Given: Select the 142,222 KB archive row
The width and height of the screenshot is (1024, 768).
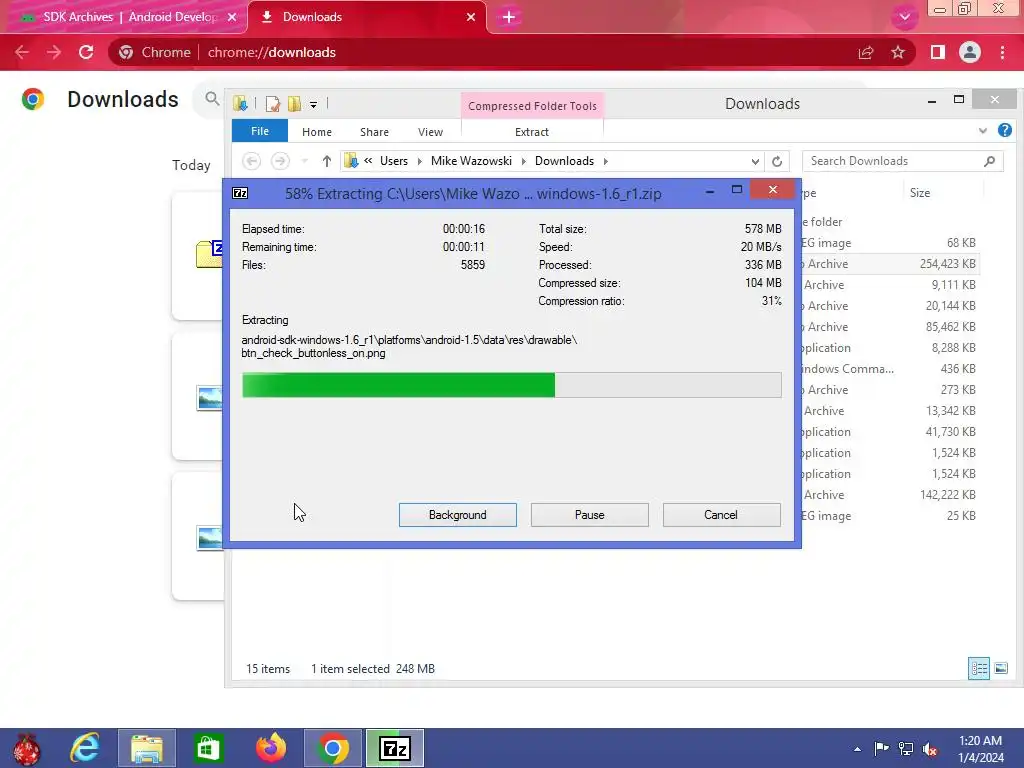Looking at the screenshot, I should pos(889,495).
